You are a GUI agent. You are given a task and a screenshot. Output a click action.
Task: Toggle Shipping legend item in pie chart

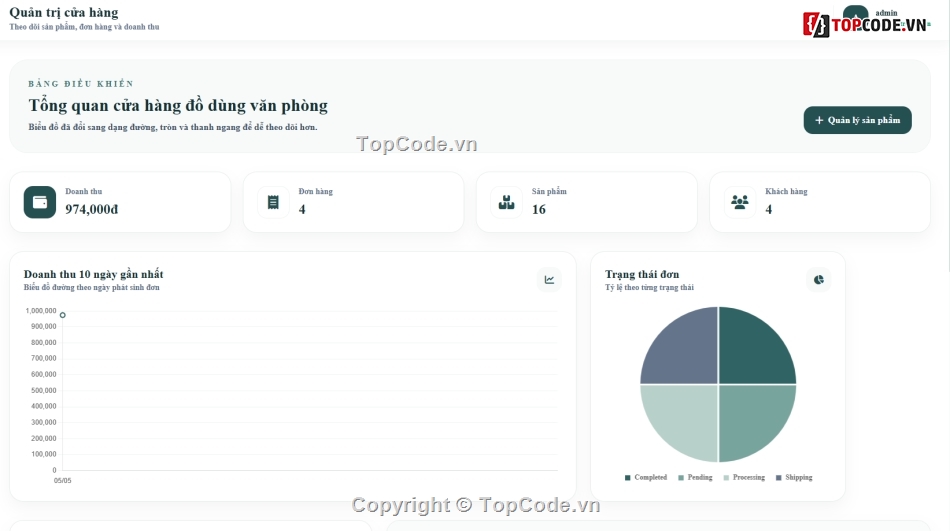794,478
